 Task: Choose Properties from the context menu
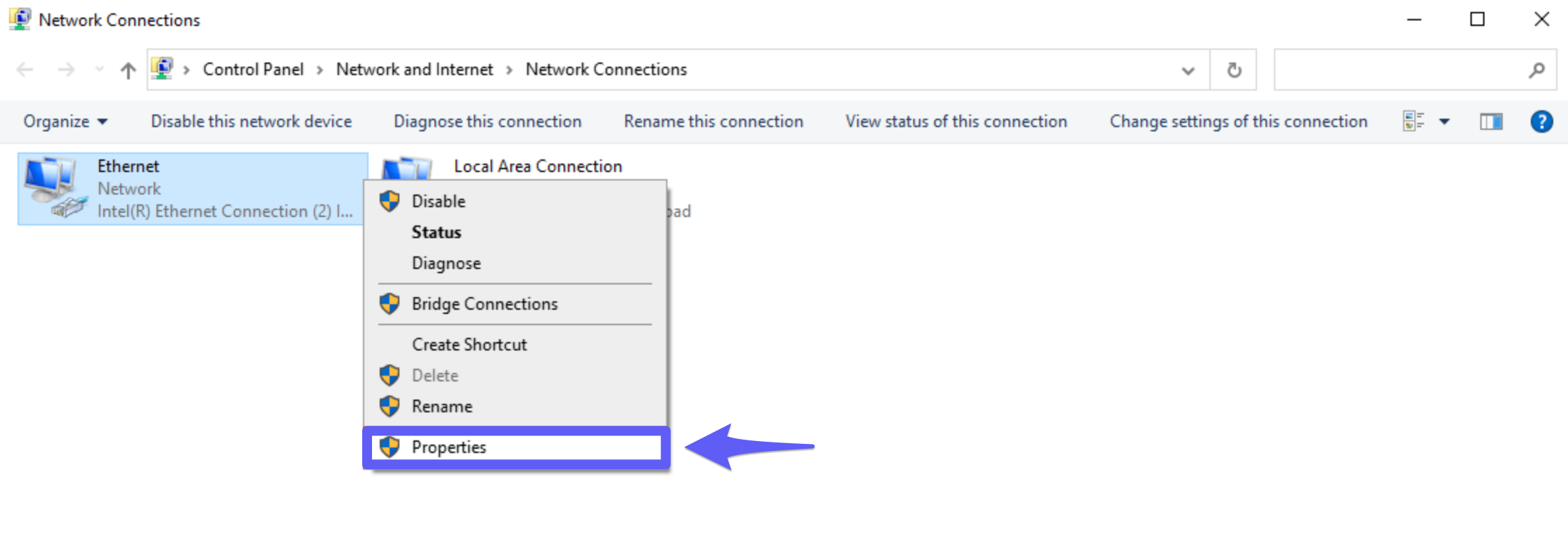[x=449, y=447]
